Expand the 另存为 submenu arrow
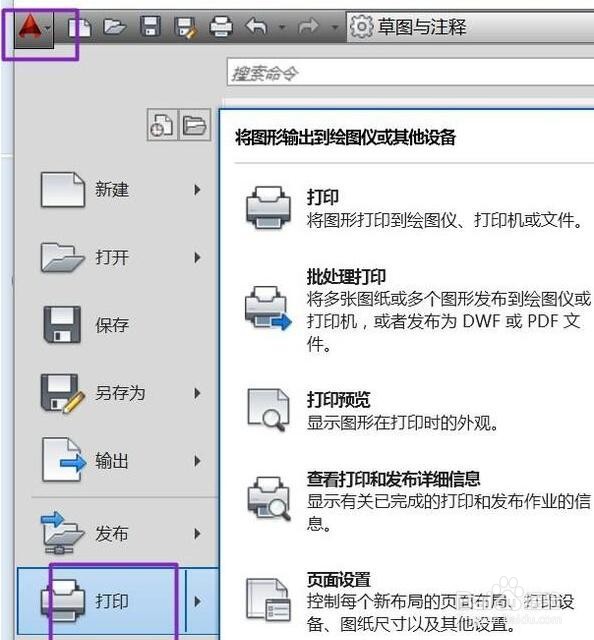The image size is (594, 640). tap(197, 393)
